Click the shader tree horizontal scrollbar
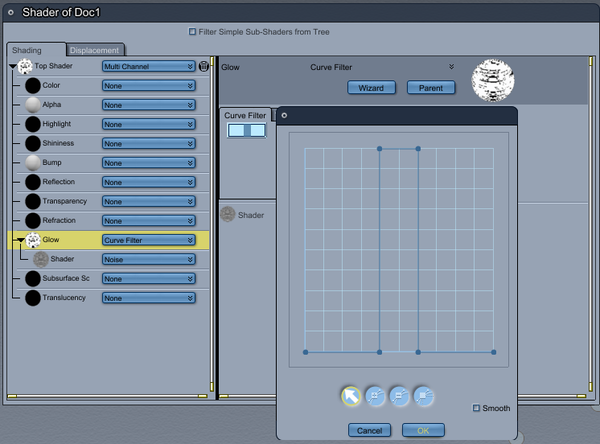Image resolution: width=600 pixels, height=444 pixels. (107, 396)
